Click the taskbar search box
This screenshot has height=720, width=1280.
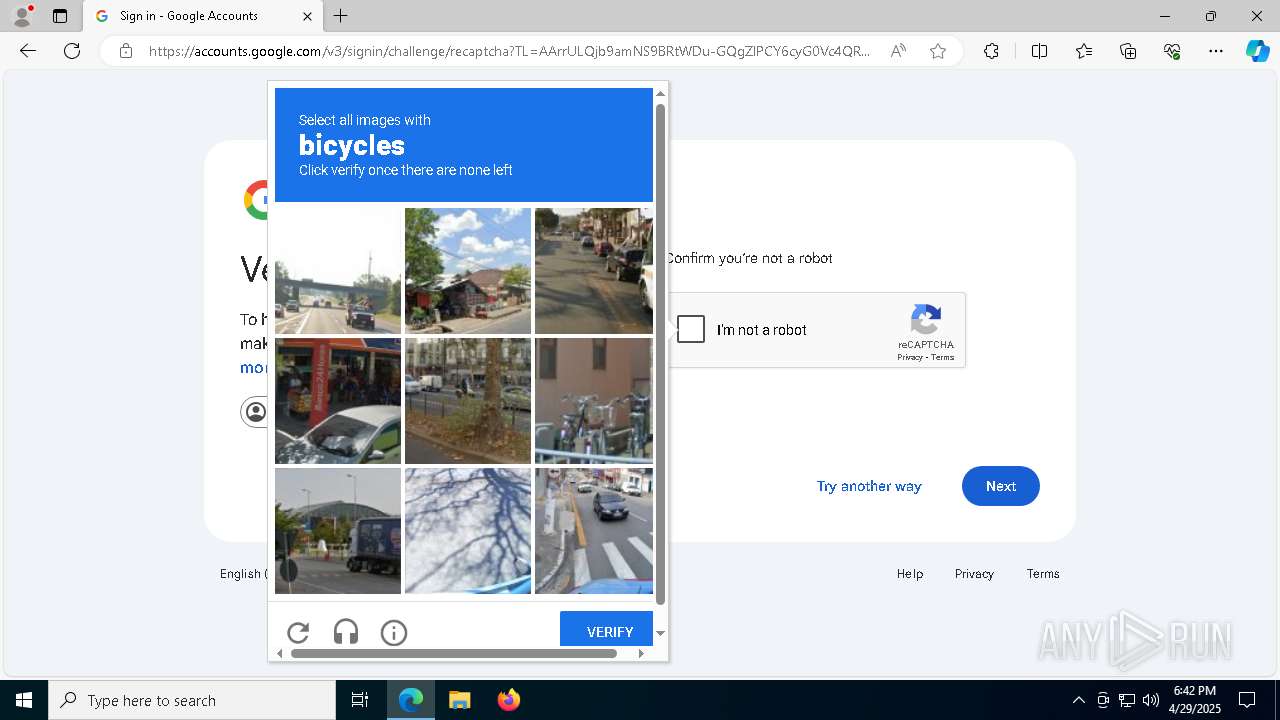[x=192, y=700]
